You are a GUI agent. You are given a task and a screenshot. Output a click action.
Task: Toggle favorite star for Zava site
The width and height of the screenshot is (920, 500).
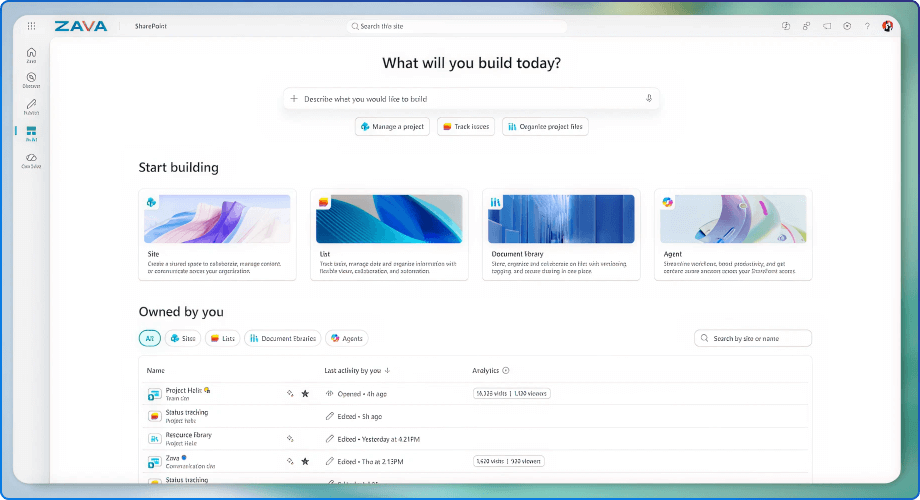(305, 461)
